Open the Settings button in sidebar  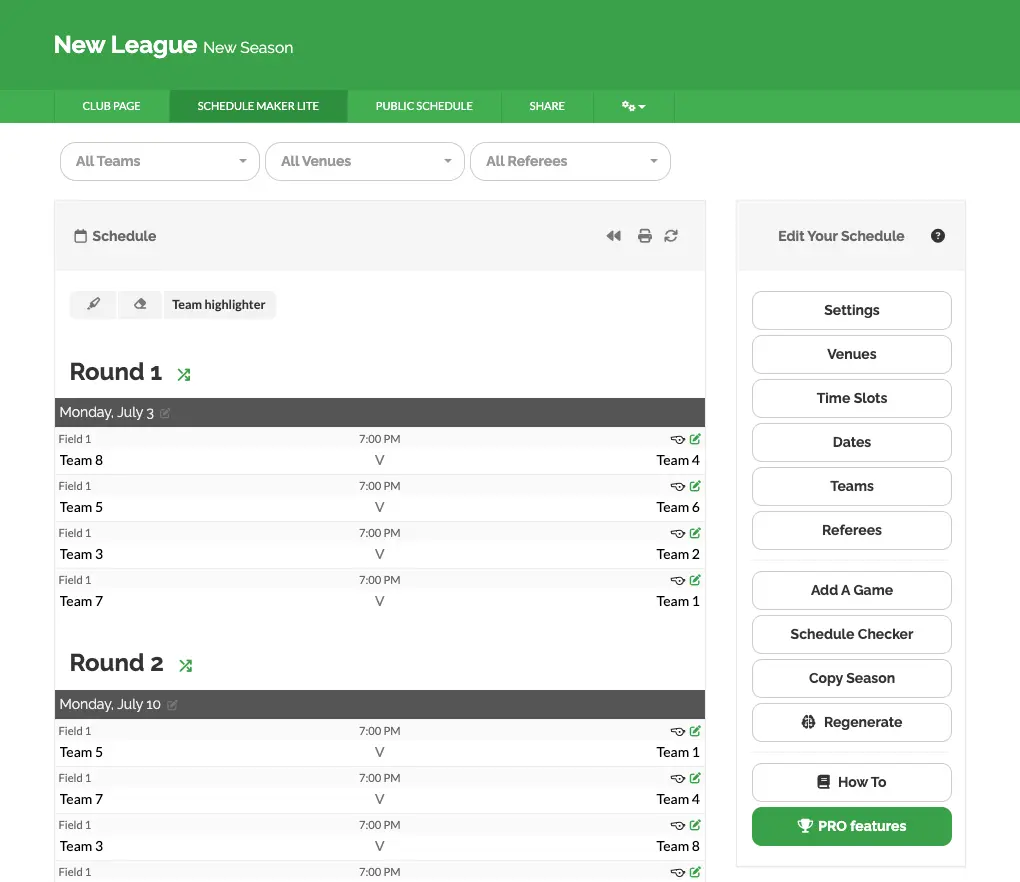click(x=852, y=310)
